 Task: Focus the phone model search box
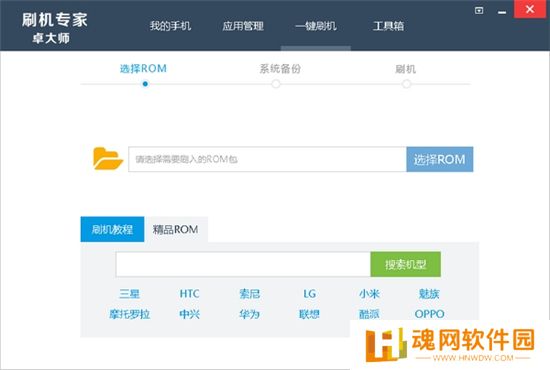click(243, 264)
